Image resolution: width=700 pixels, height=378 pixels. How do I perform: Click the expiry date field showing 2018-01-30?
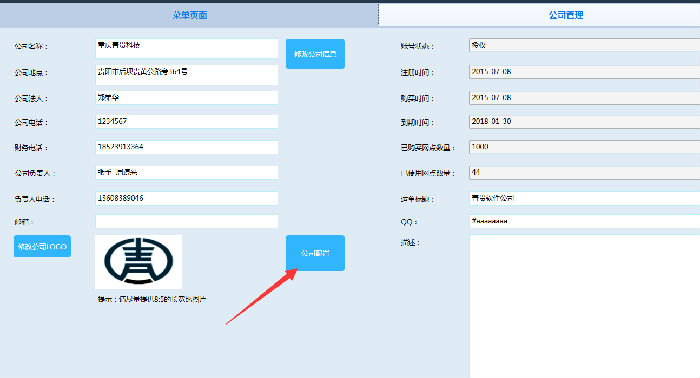(584, 122)
